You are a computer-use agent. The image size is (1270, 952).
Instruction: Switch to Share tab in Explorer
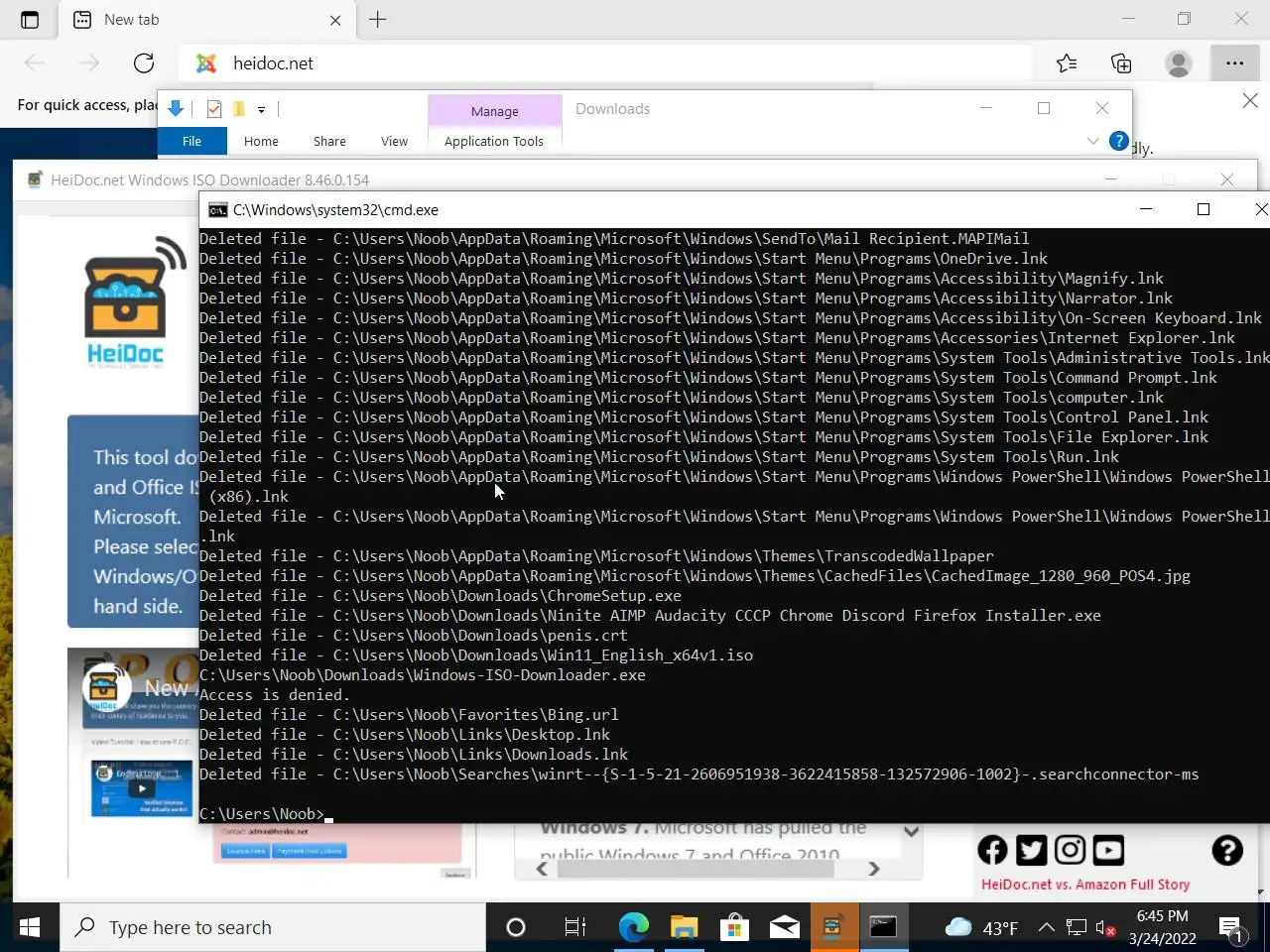point(329,141)
